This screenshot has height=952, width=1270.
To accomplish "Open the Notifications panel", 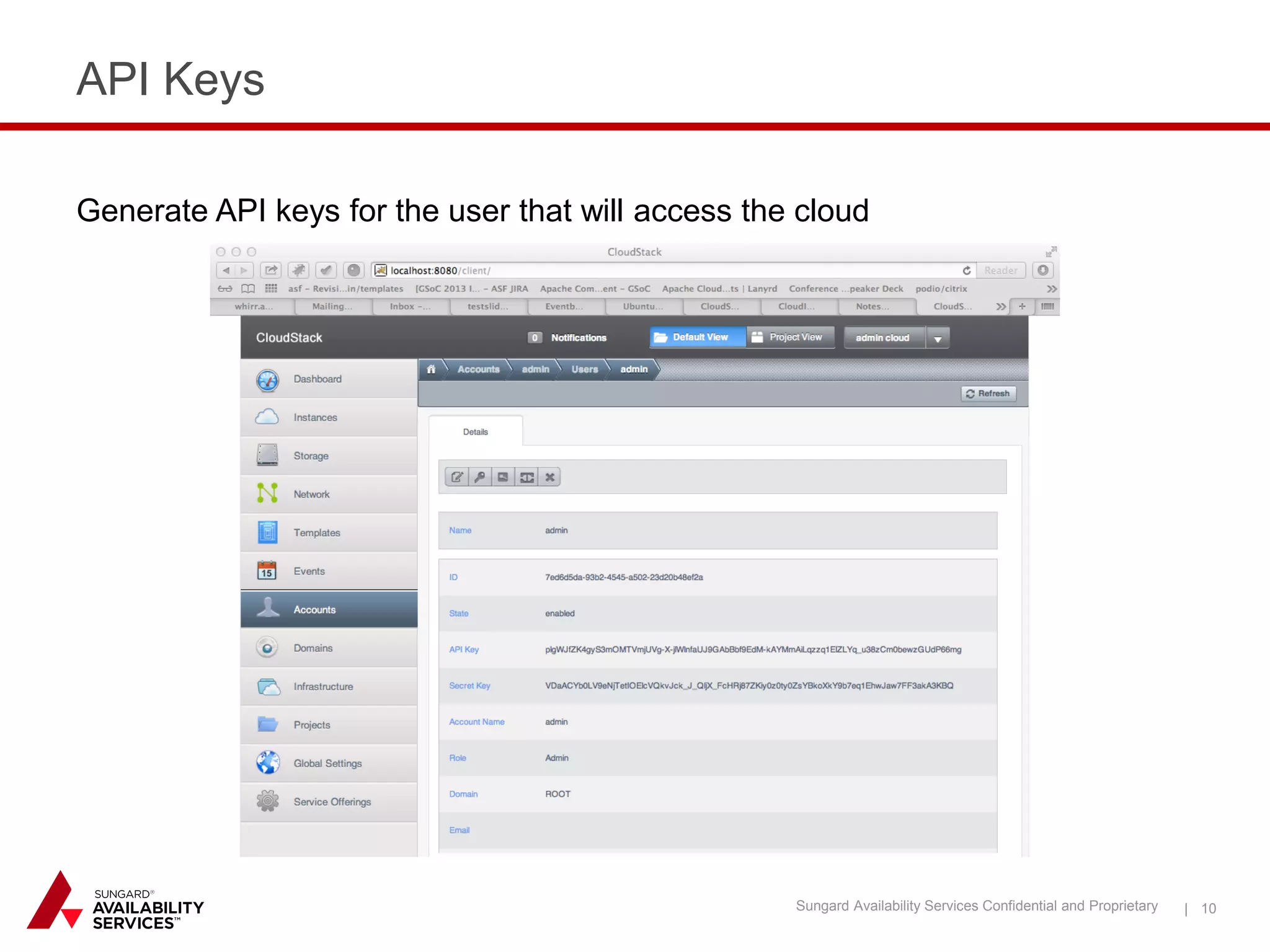I will (x=567, y=338).
